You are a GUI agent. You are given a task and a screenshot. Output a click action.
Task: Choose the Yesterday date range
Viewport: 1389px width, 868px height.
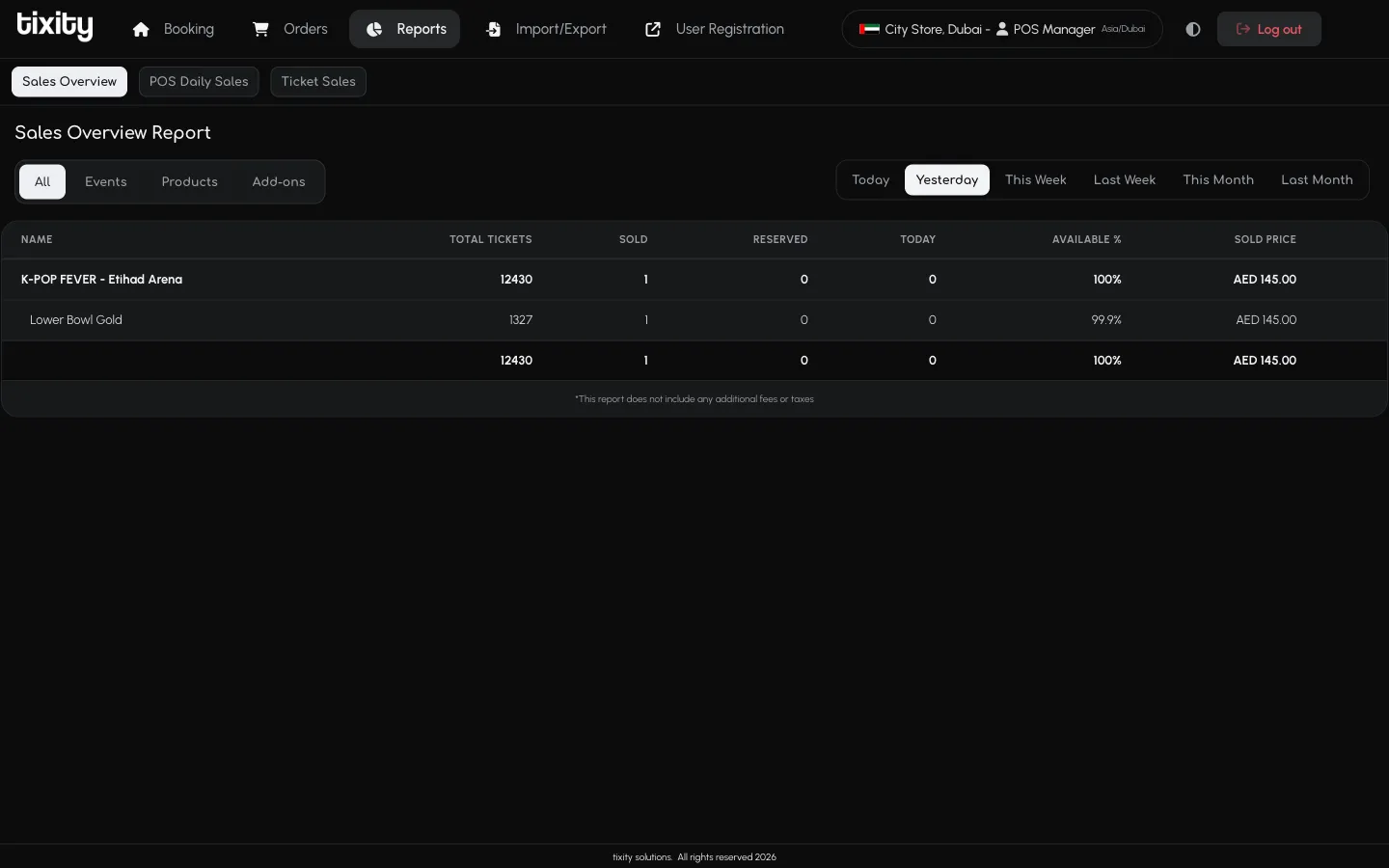947,180
